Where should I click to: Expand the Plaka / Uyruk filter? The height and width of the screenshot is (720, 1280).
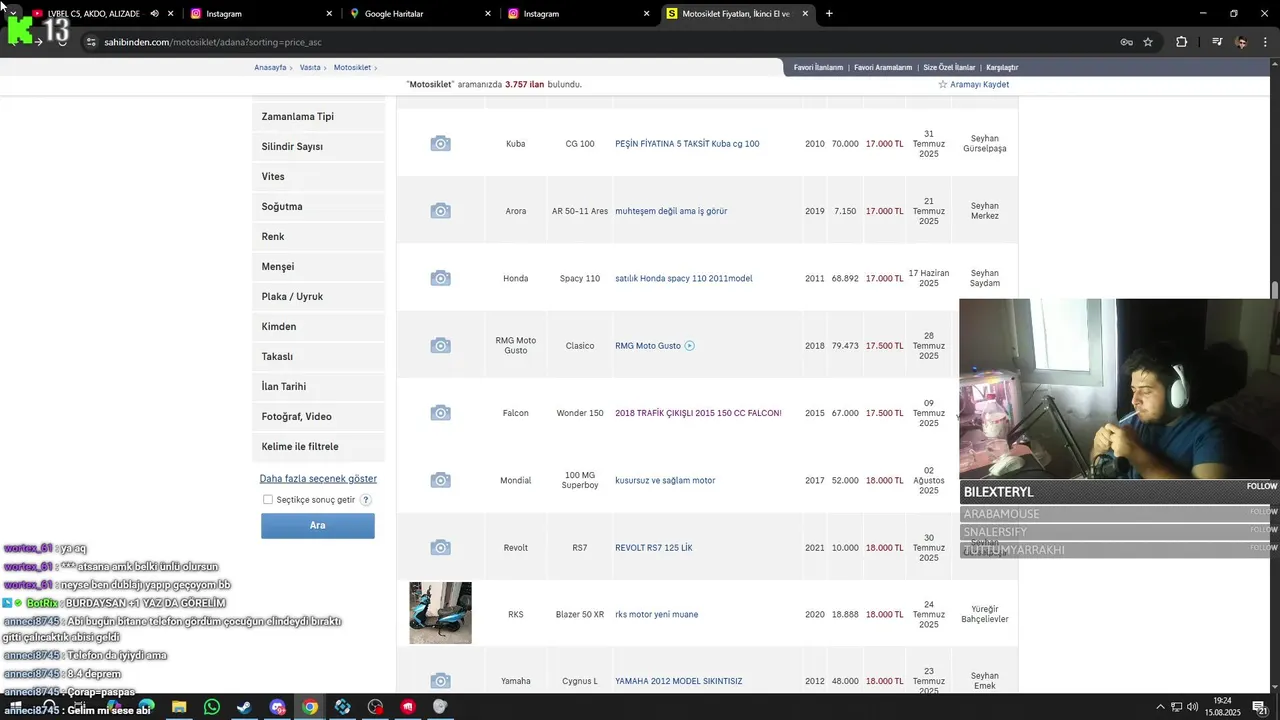coord(318,297)
